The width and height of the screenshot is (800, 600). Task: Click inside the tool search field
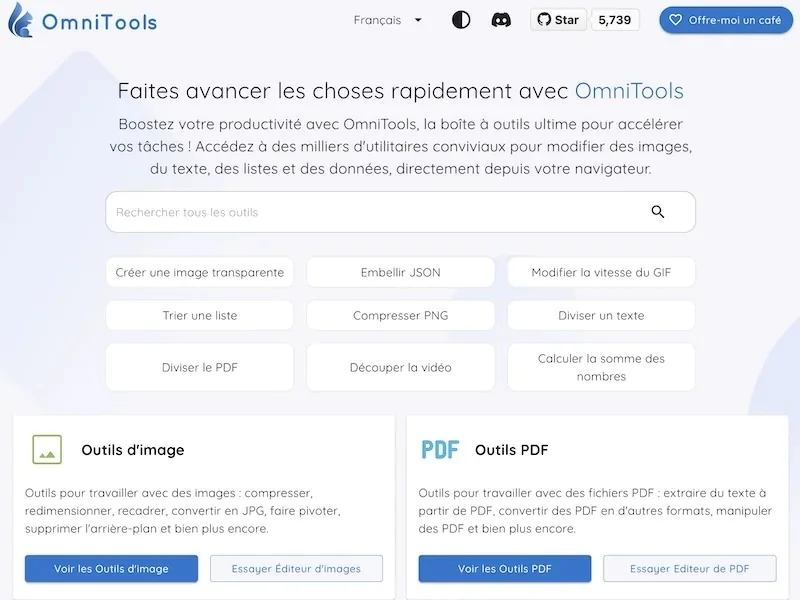pyautogui.click(x=300, y=212)
